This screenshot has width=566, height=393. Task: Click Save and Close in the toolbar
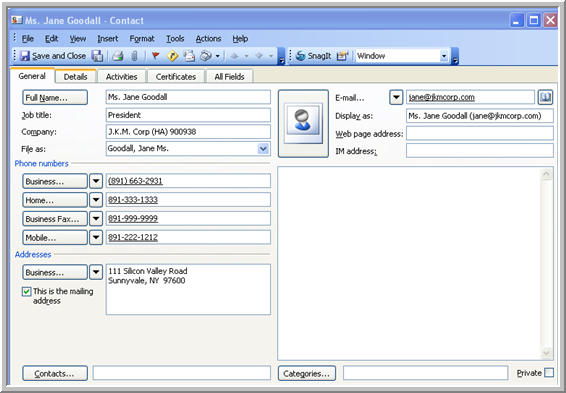click(x=53, y=56)
